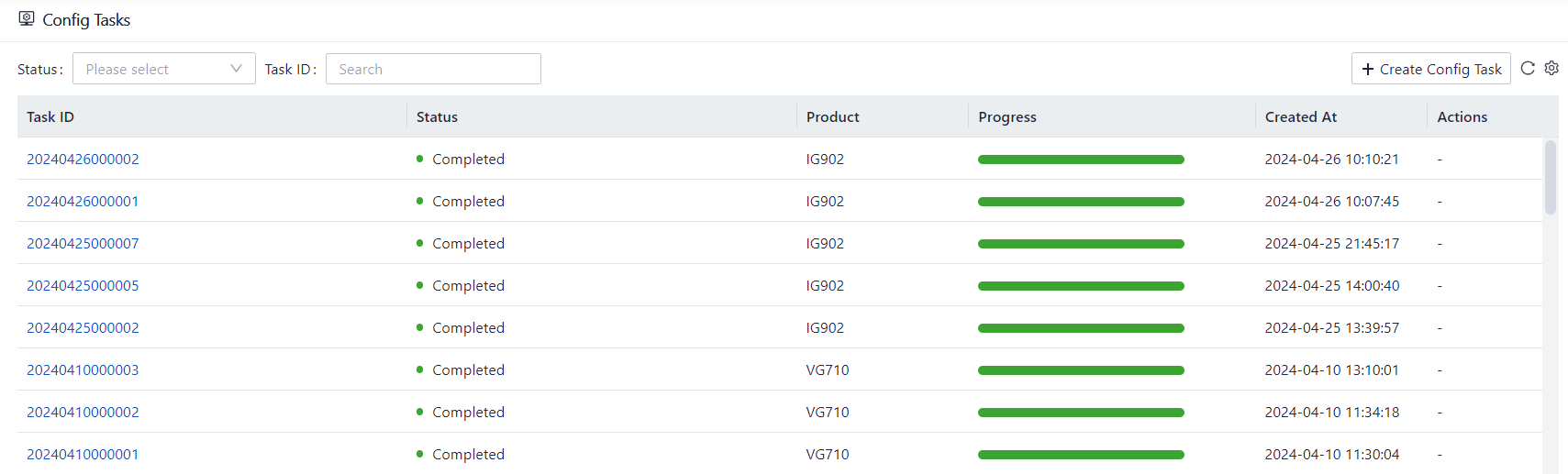The width and height of the screenshot is (1568, 474).
Task: Click the Config Tasks page title icon
Action: tap(27, 18)
